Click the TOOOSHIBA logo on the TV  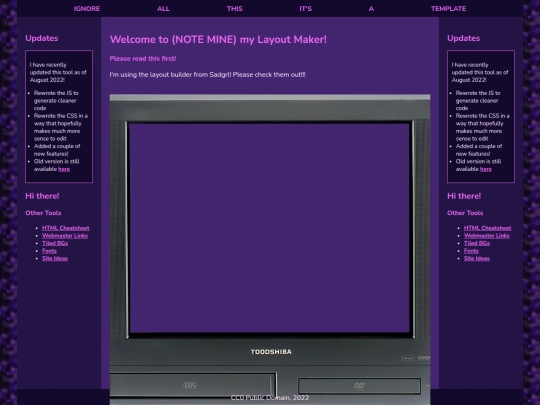click(x=271, y=352)
